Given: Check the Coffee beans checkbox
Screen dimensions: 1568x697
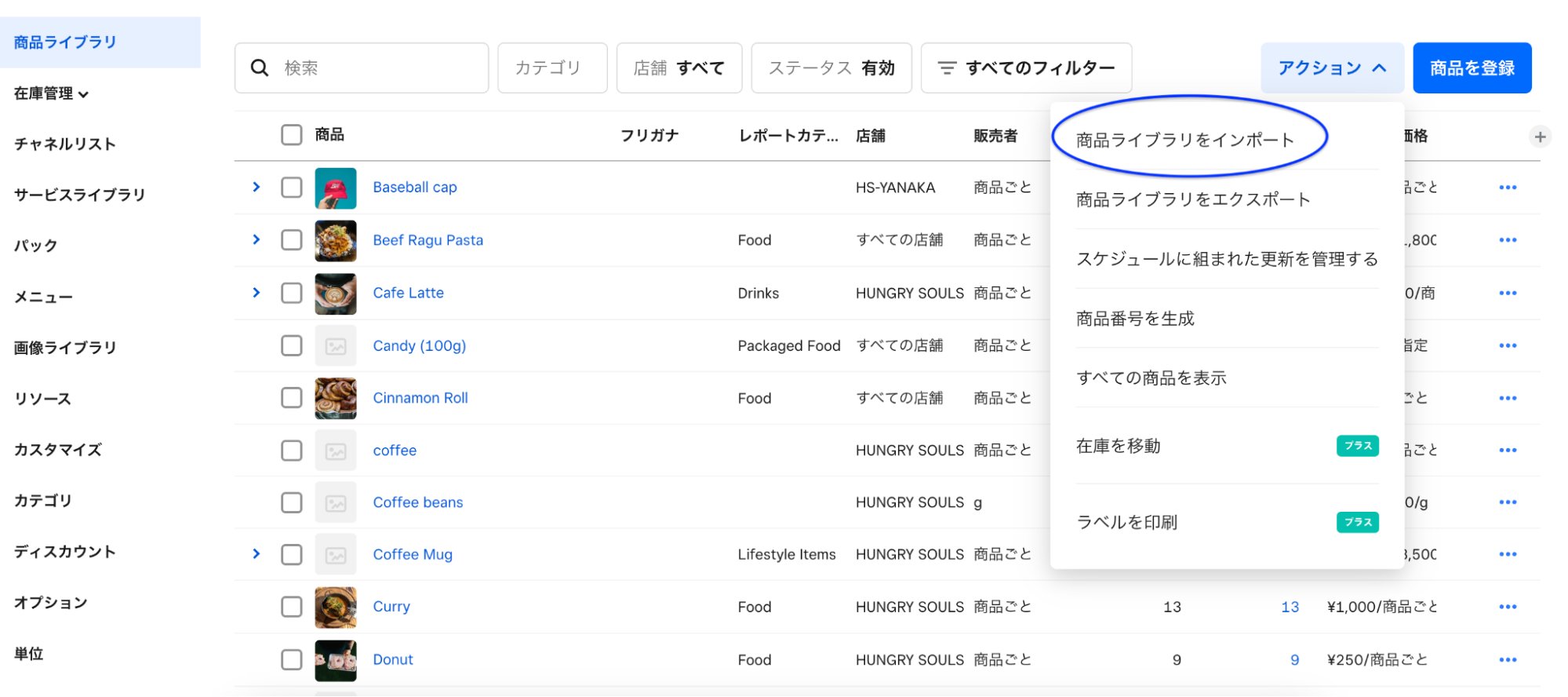Looking at the screenshot, I should 292,502.
